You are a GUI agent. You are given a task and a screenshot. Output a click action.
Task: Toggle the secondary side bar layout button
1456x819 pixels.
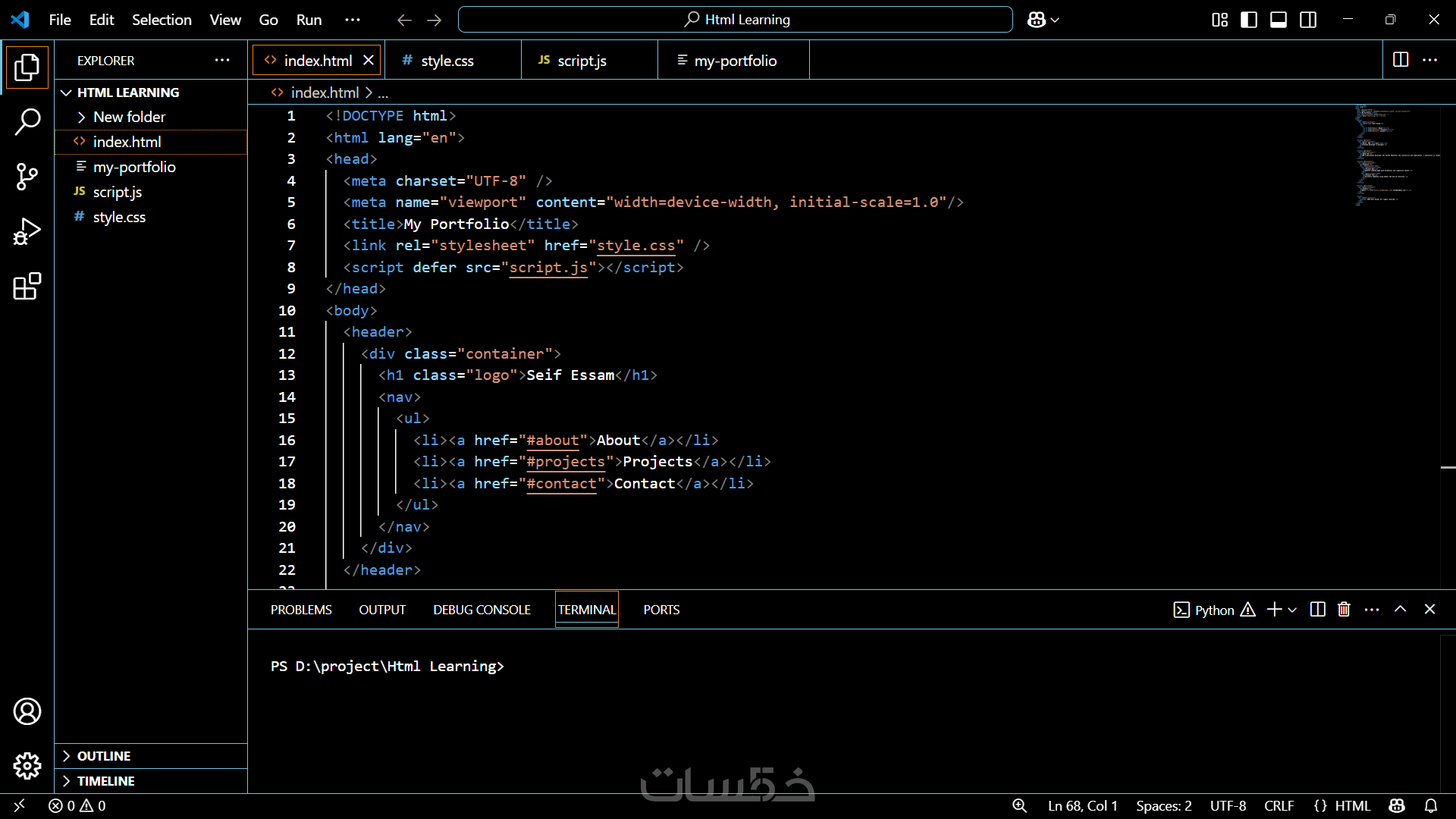tap(1308, 20)
